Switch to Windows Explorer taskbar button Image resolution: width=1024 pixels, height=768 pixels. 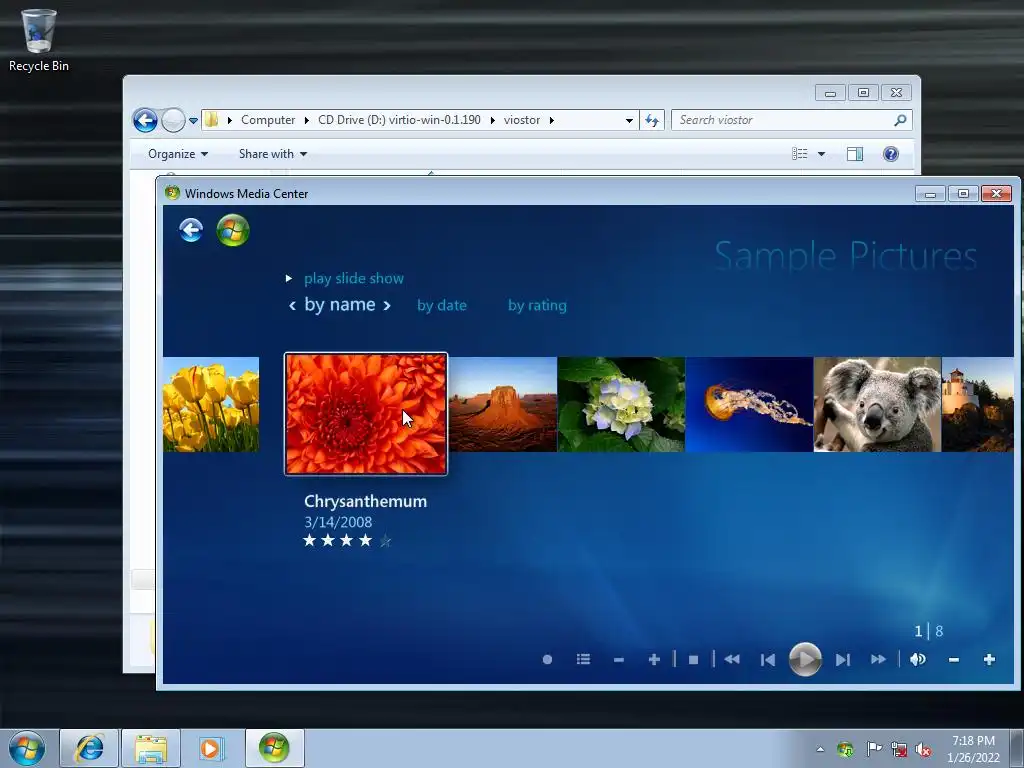(151, 748)
